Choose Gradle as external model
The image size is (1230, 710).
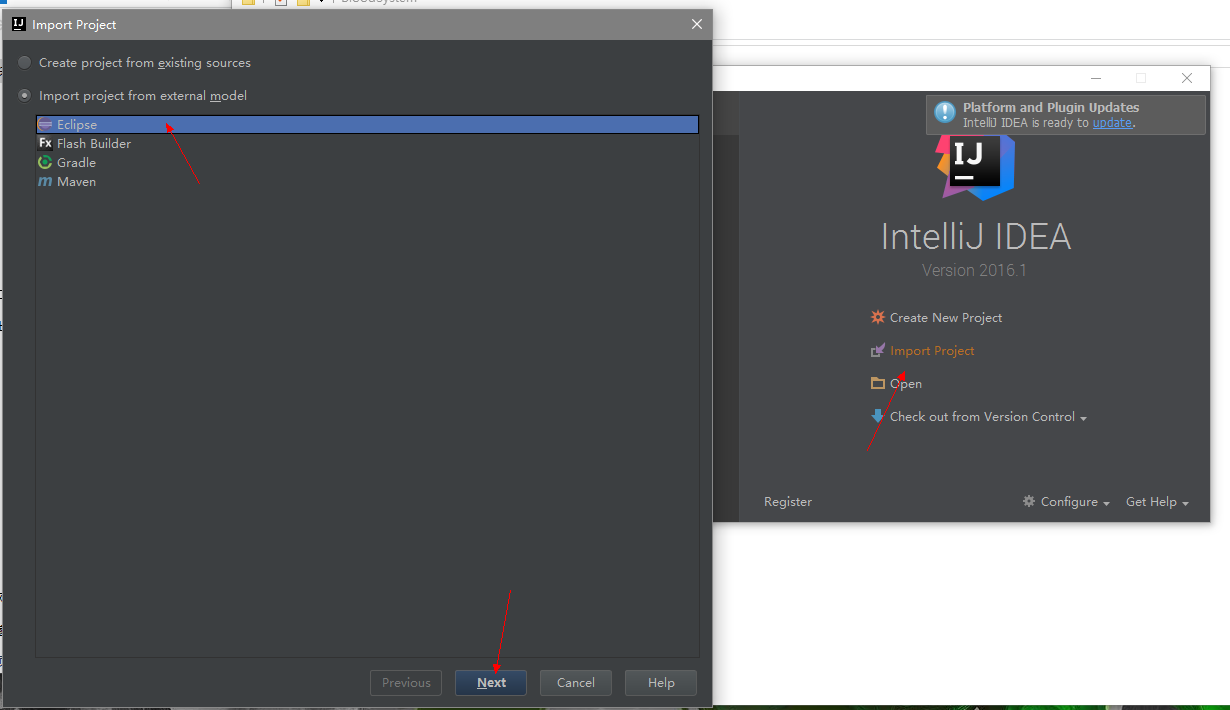(x=367, y=163)
